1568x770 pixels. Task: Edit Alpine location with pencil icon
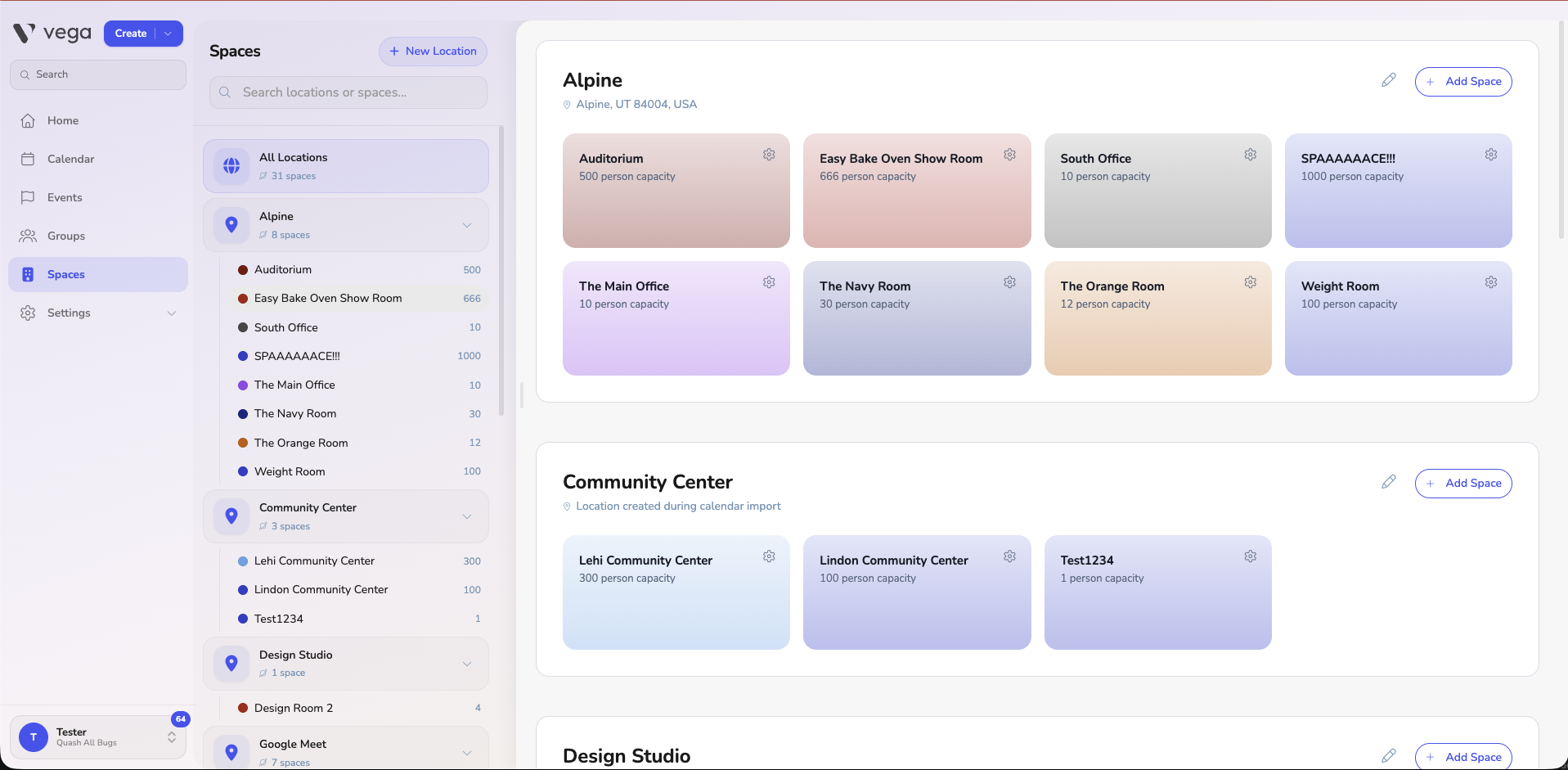(1388, 80)
